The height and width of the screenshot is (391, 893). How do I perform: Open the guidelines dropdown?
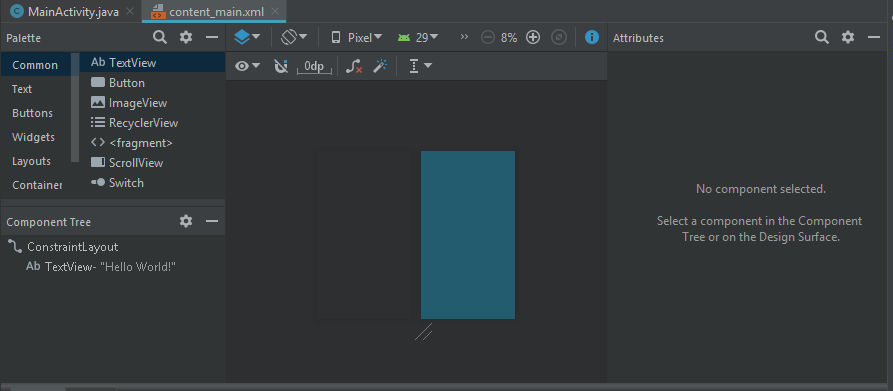tap(421, 67)
